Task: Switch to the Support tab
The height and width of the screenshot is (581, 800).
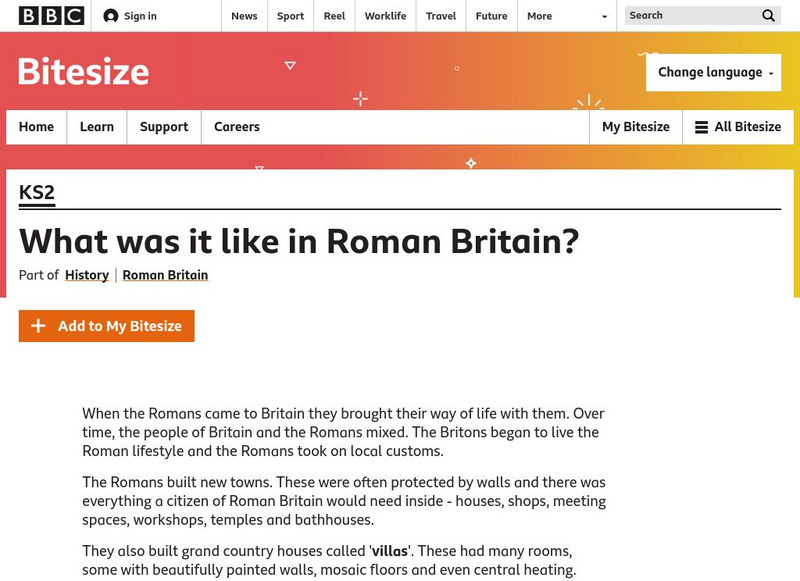Action: [x=163, y=127]
